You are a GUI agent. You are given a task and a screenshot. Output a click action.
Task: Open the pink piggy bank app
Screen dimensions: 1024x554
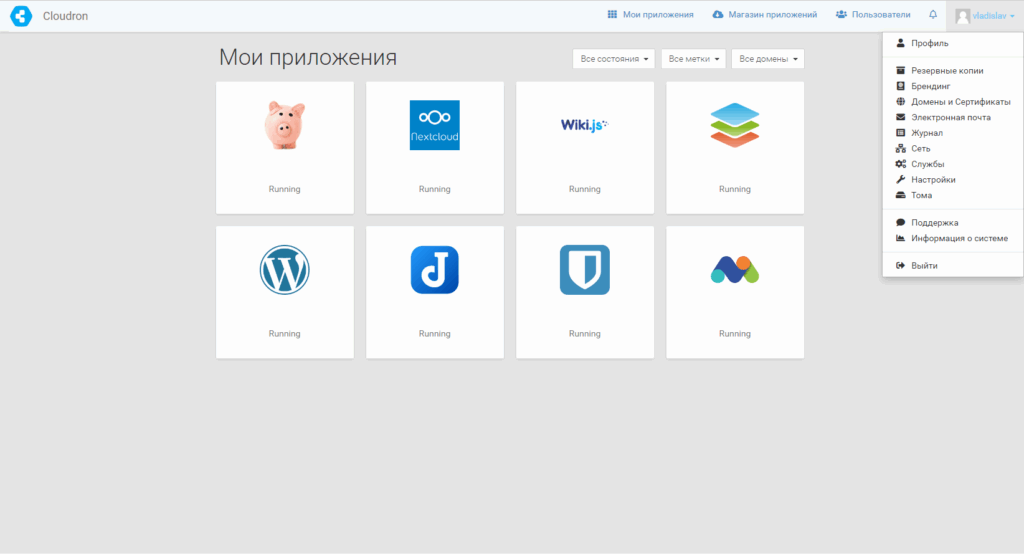click(x=285, y=125)
